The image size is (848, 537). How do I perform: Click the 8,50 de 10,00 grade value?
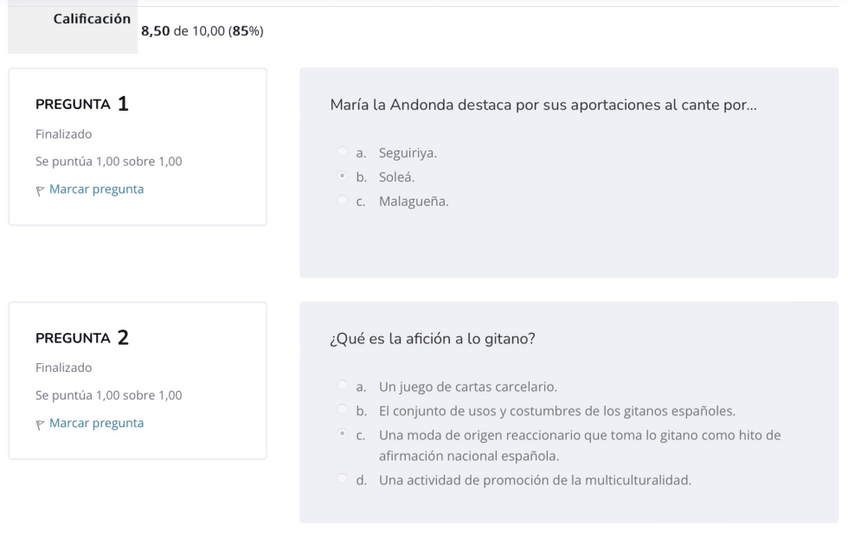[202, 31]
